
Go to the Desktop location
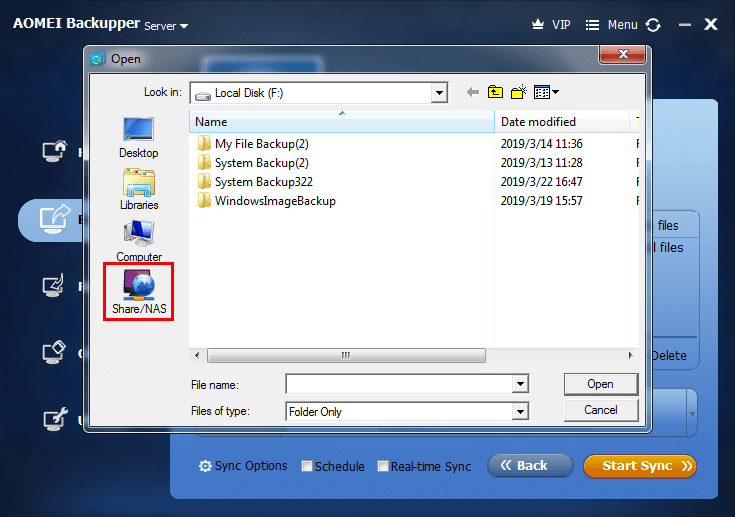tap(138, 137)
